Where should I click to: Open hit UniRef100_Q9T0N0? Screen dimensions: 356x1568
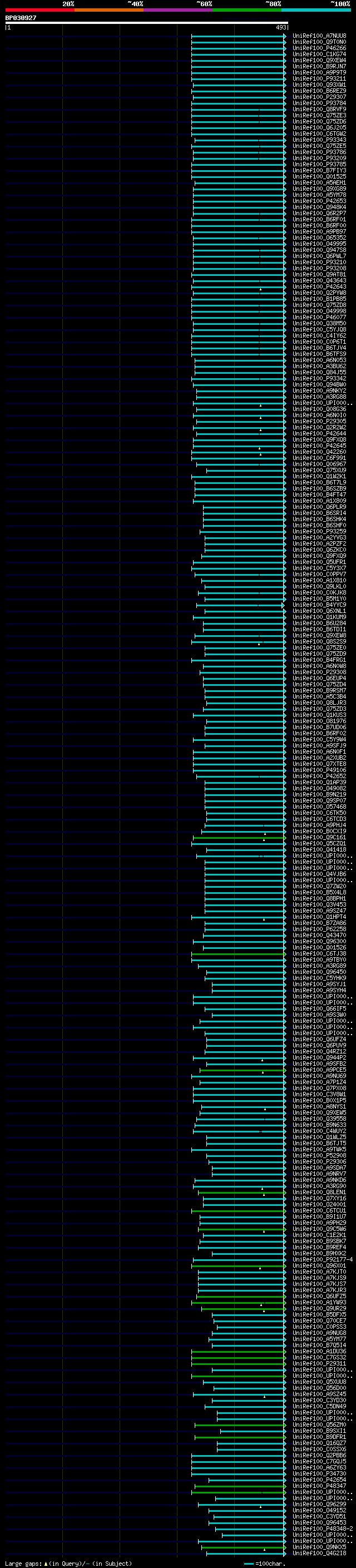click(x=319, y=42)
